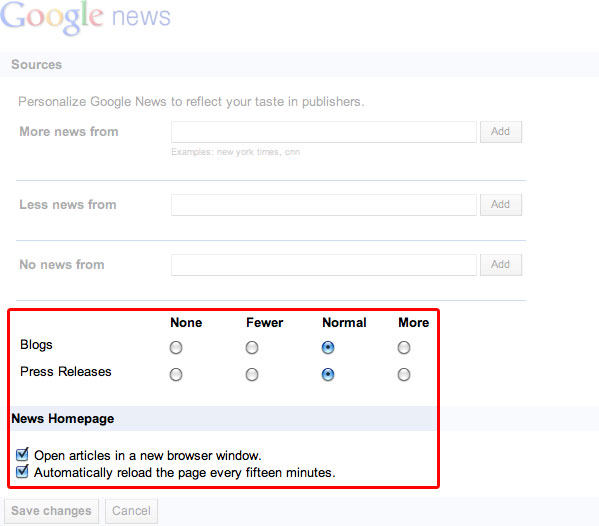Click the Personalize Google News description text
This screenshot has width=599, height=526.
[x=191, y=102]
